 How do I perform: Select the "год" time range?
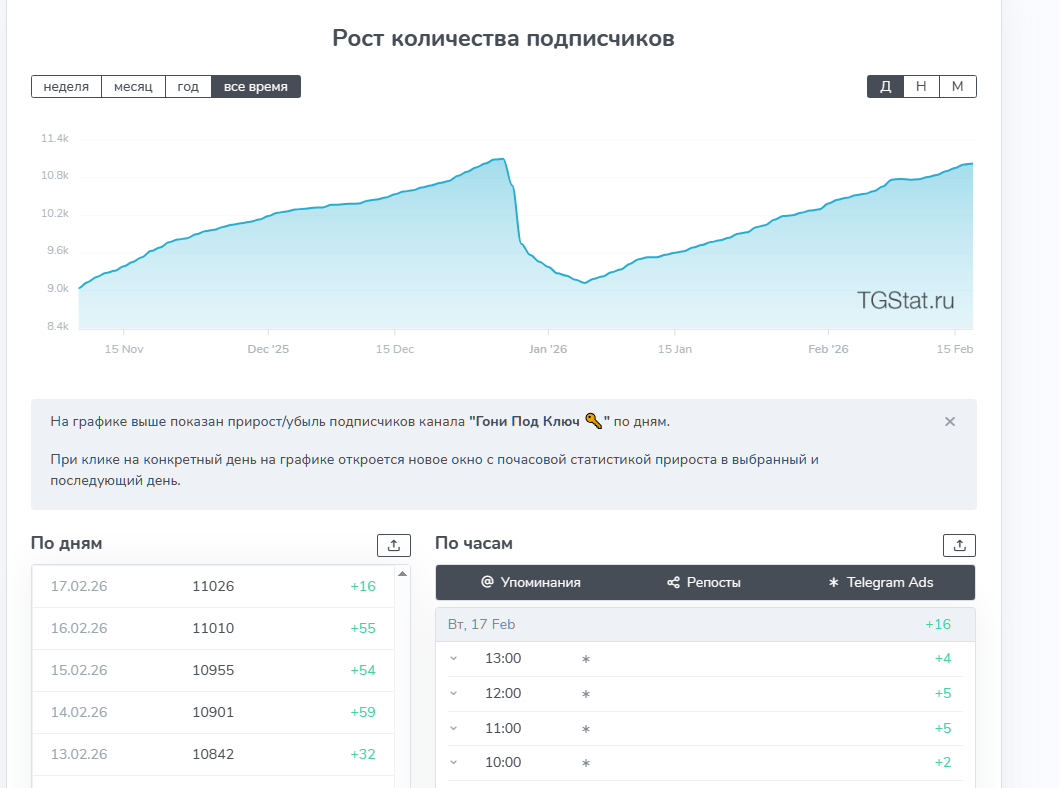[188, 86]
